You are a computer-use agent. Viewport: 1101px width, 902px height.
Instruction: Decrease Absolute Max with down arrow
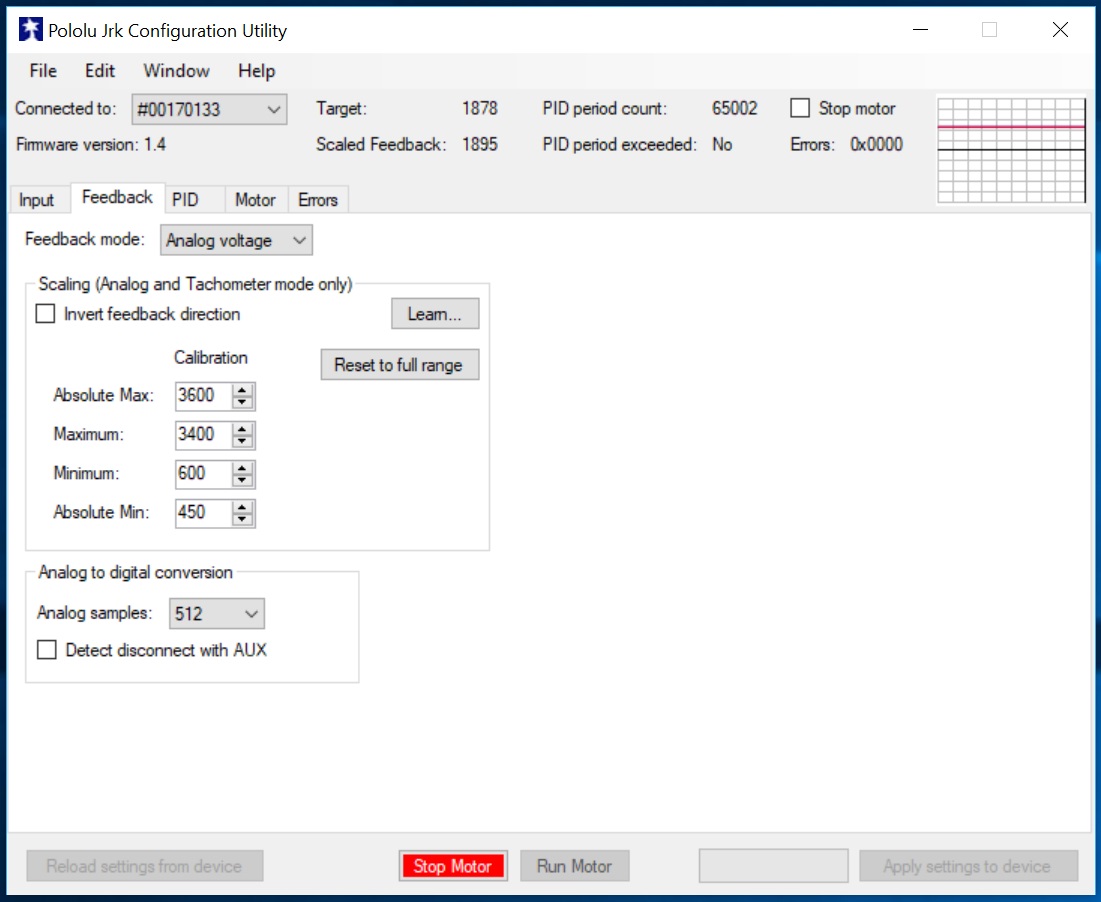coord(242,402)
